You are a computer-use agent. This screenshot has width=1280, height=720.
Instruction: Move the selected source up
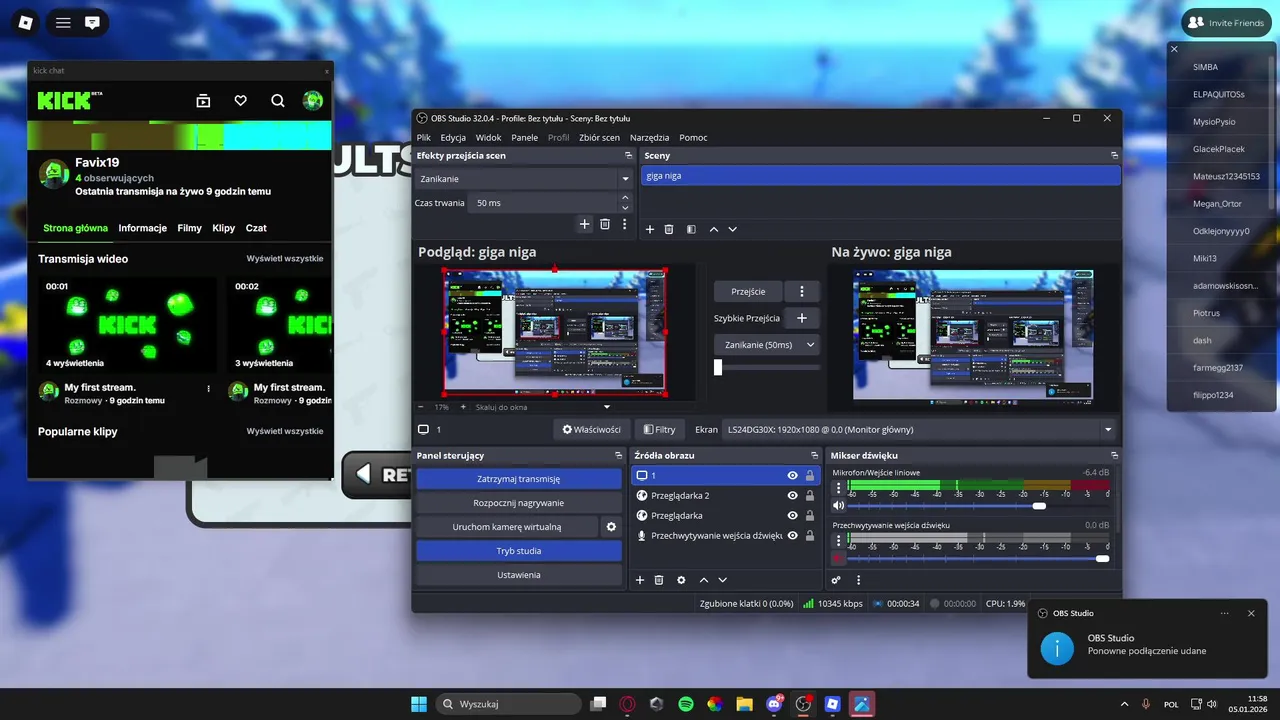tap(703, 580)
